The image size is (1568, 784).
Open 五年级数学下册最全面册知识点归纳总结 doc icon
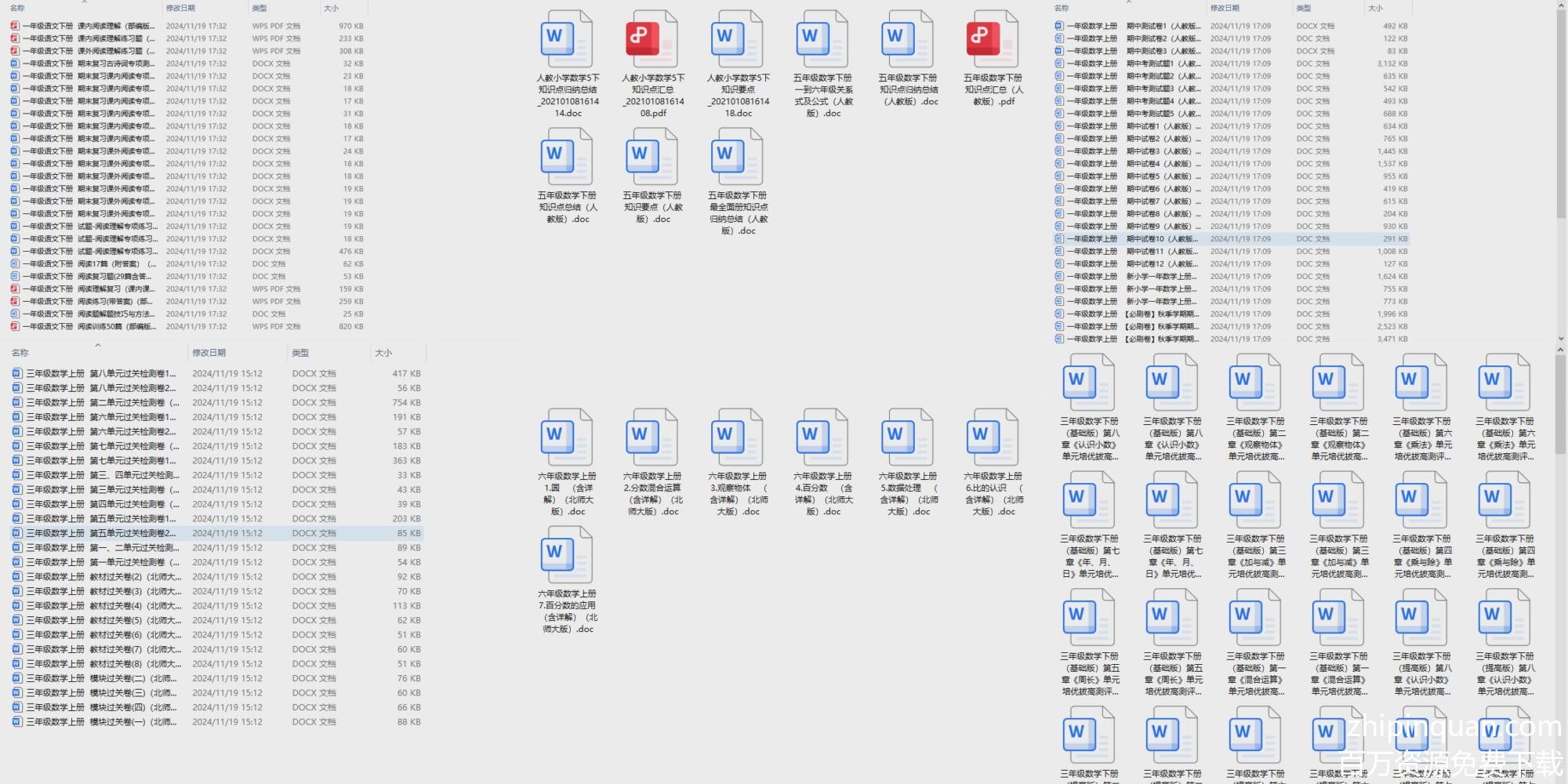(x=737, y=156)
